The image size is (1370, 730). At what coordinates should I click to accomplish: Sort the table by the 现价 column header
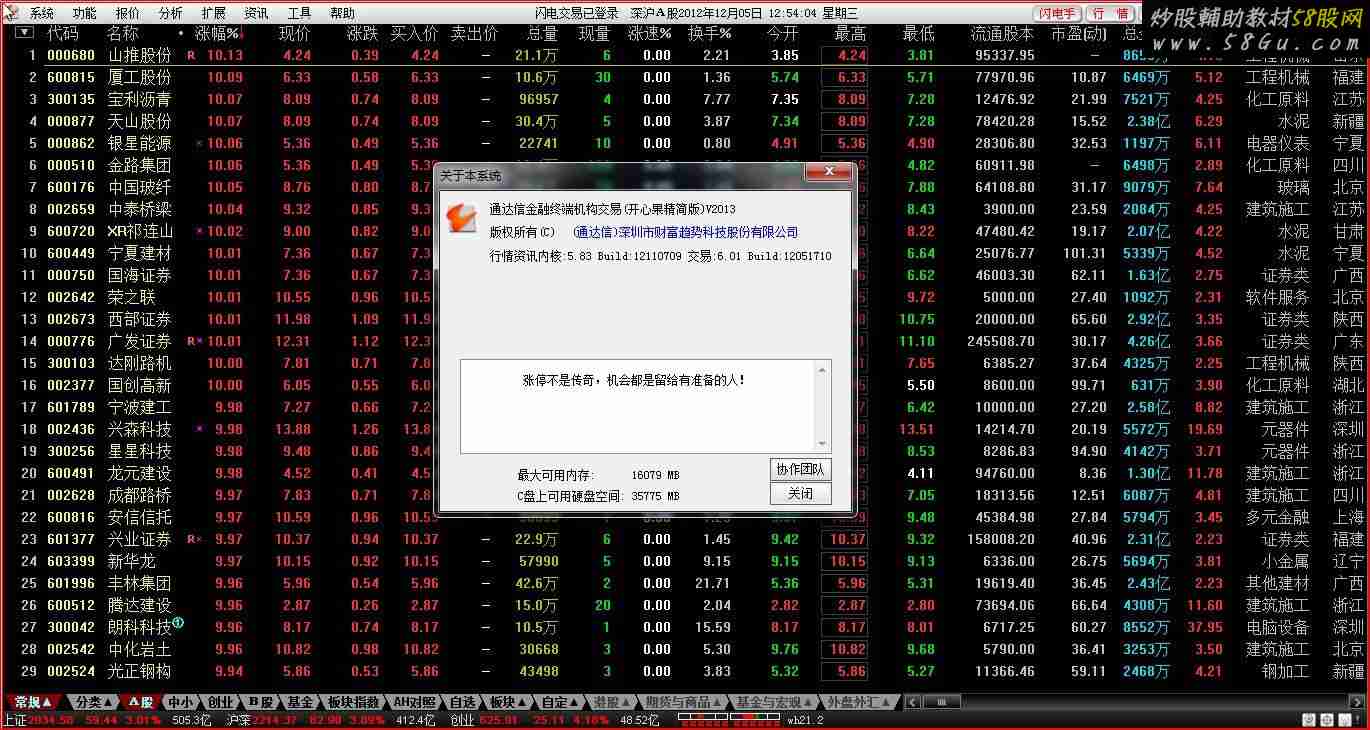coord(294,33)
